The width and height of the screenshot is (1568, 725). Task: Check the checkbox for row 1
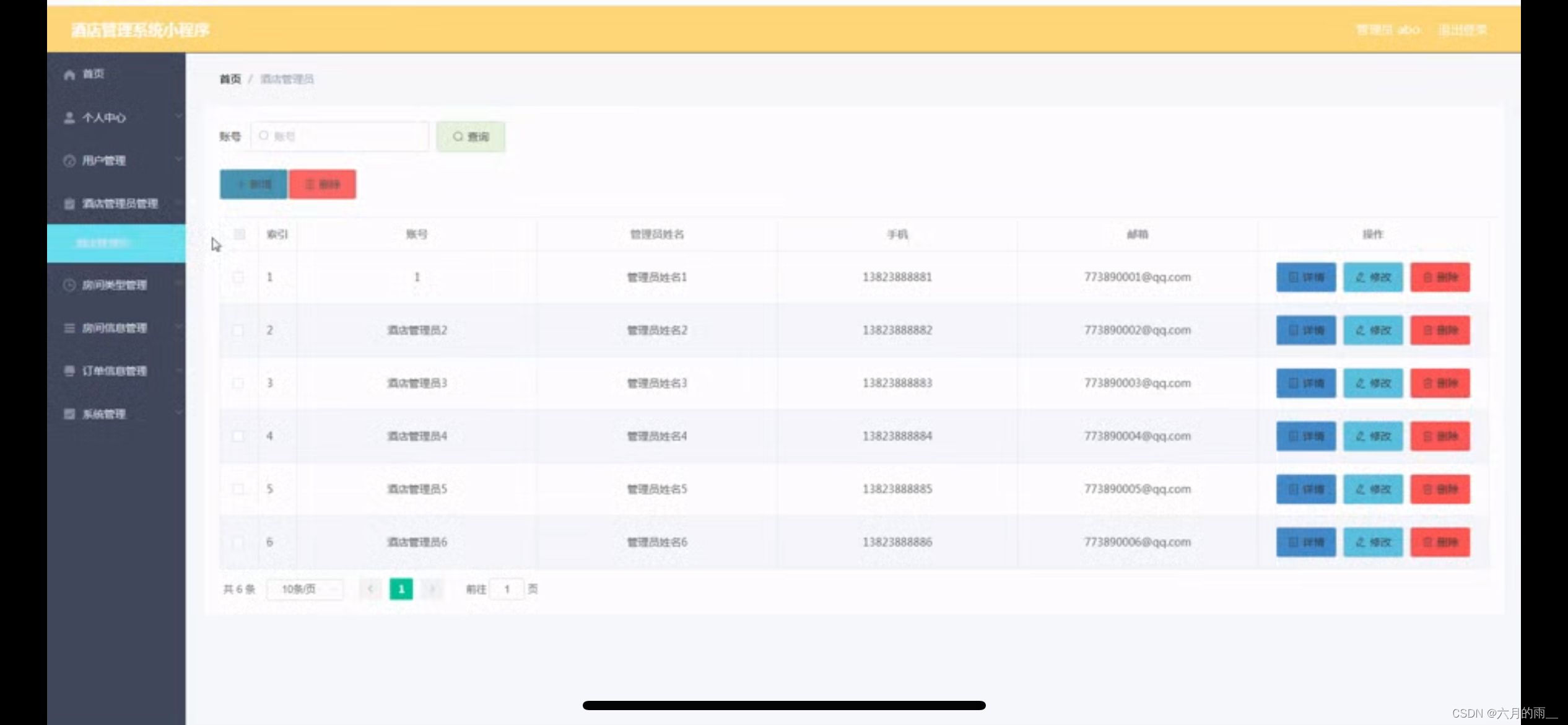coord(238,277)
